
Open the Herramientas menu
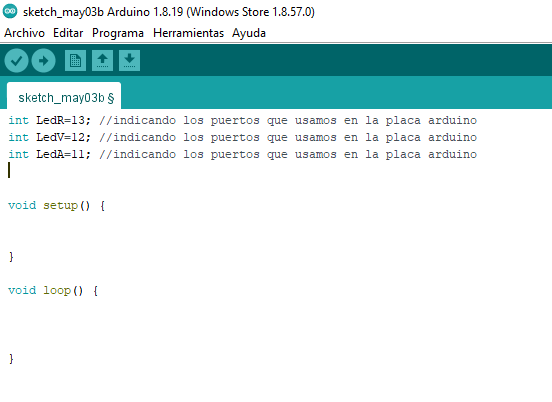tap(188, 33)
